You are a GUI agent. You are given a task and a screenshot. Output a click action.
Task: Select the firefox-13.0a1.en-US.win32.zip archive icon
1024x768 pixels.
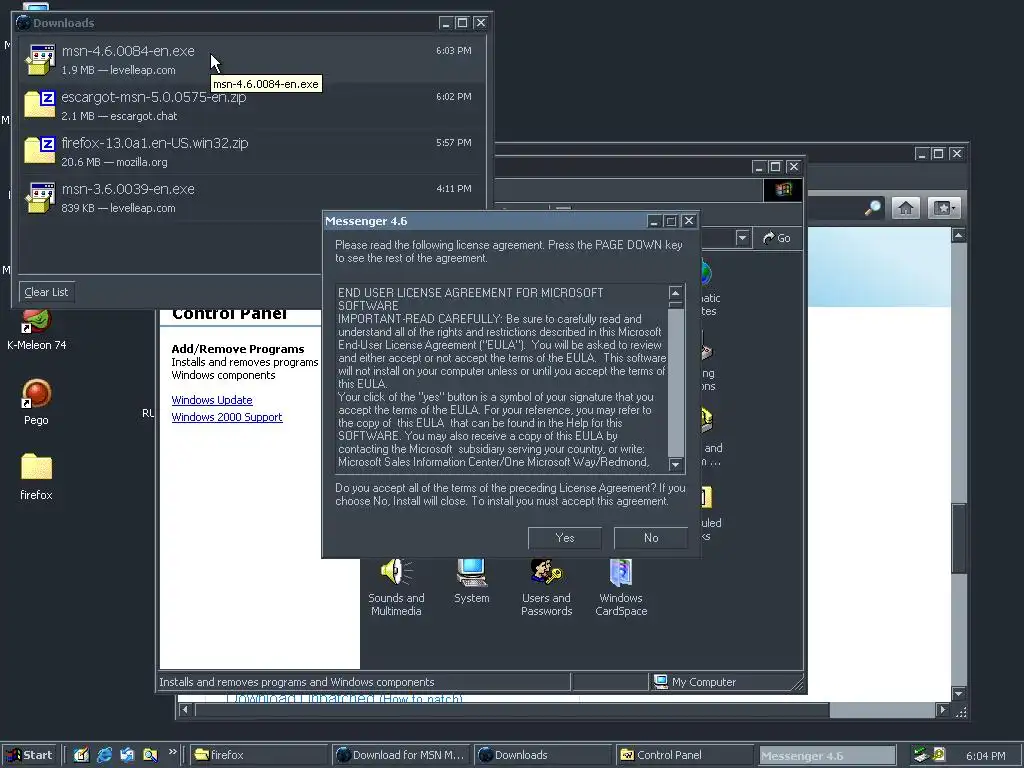(40, 150)
